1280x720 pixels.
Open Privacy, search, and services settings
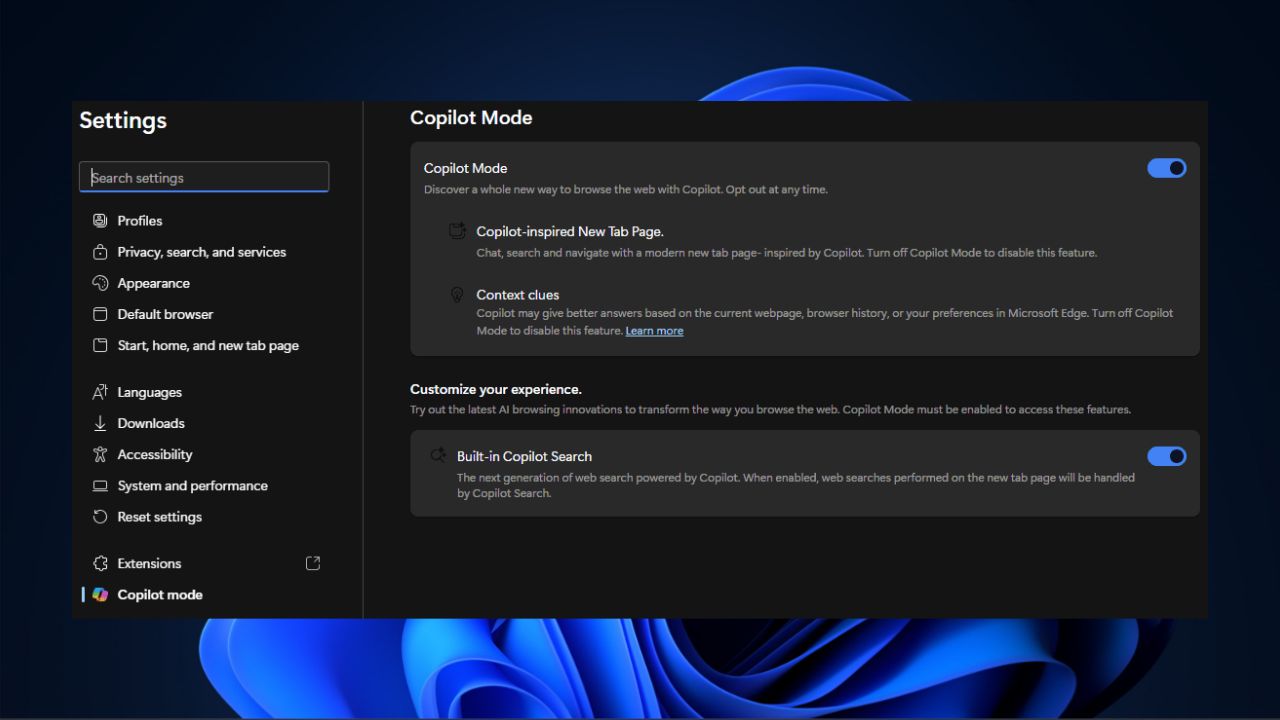pyautogui.click(x=202, y=251)
